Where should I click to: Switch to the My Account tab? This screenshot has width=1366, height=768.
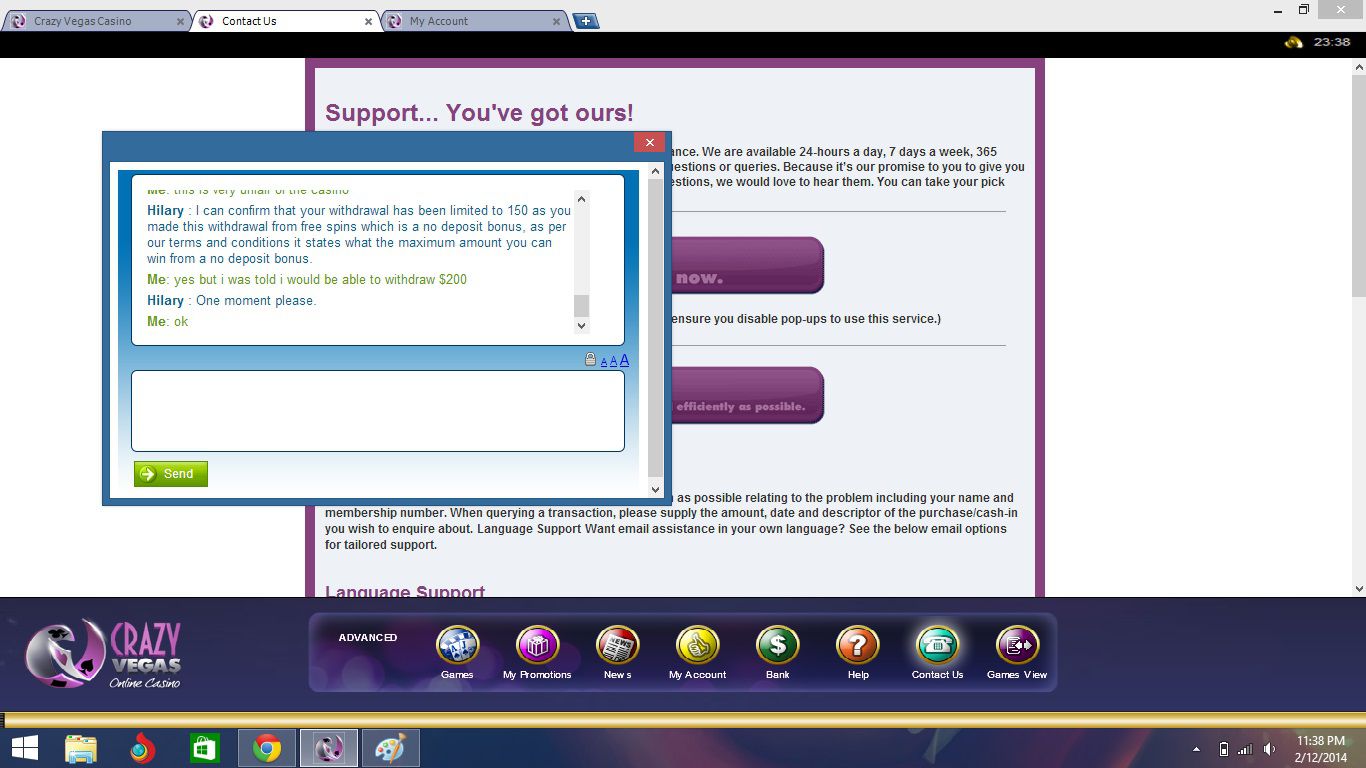472,21
